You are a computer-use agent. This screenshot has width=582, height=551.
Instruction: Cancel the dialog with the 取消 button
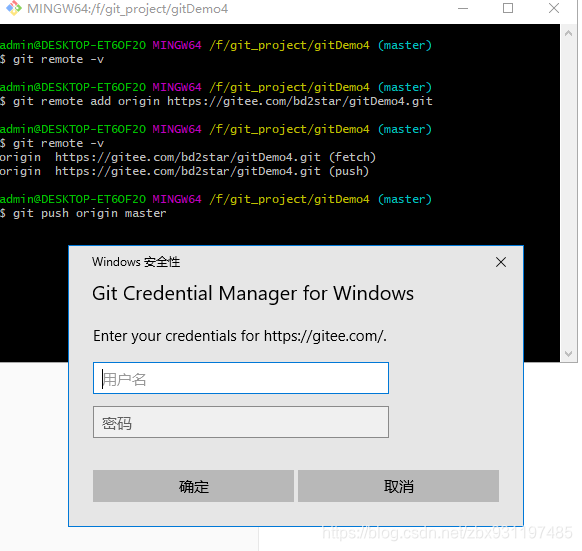click(398, 486)
